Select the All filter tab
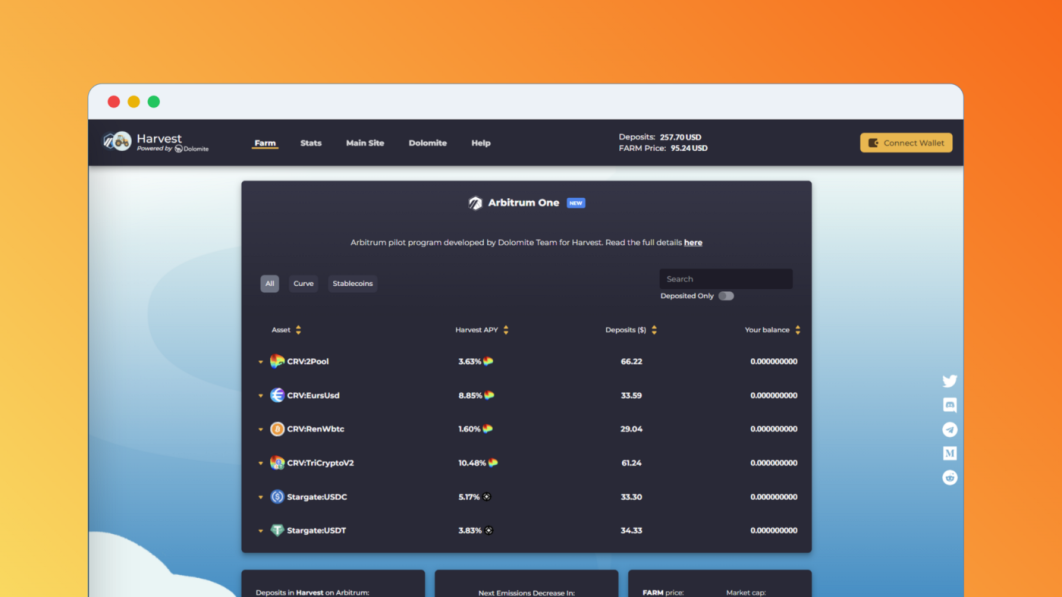This screenshot has height=597, width=1062. [x=270, y=283]
